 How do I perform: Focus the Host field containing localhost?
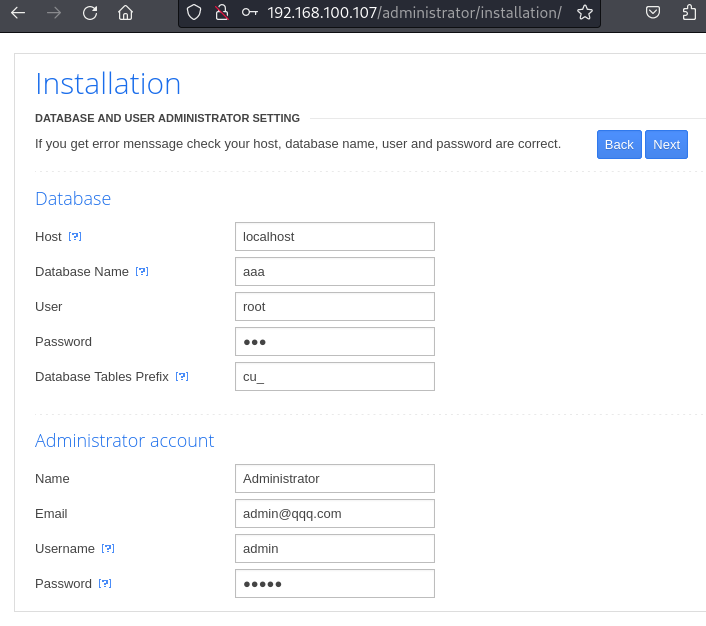point(334,237)
